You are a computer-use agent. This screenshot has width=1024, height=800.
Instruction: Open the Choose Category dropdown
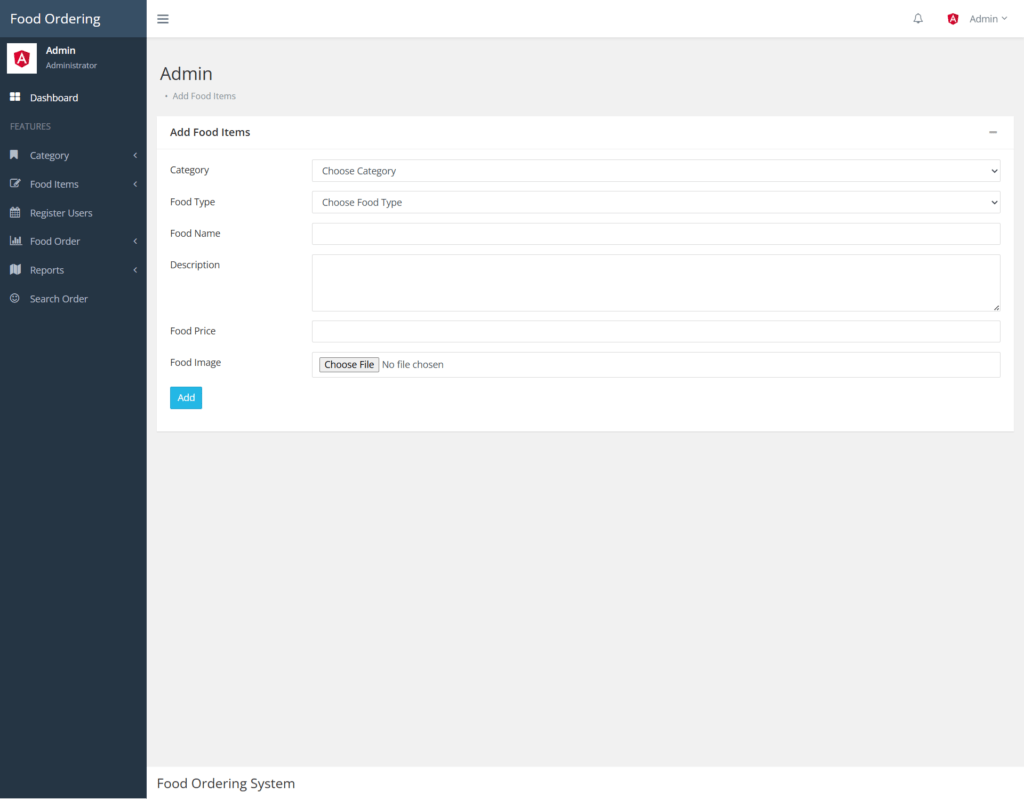pyautogui.click(x=656, y=170)
